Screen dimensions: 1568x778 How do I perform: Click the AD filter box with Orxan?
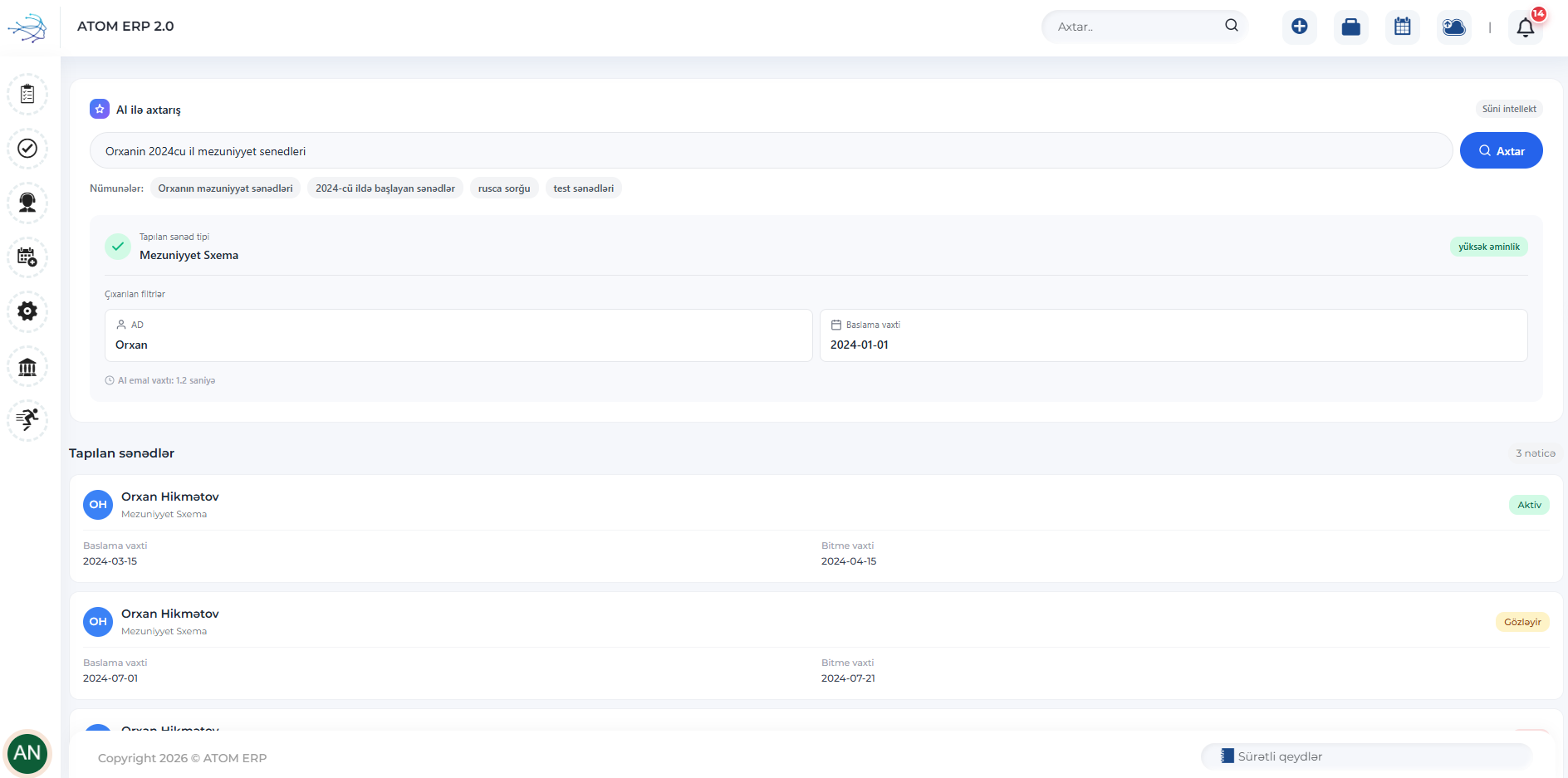[x=458, y=335]
